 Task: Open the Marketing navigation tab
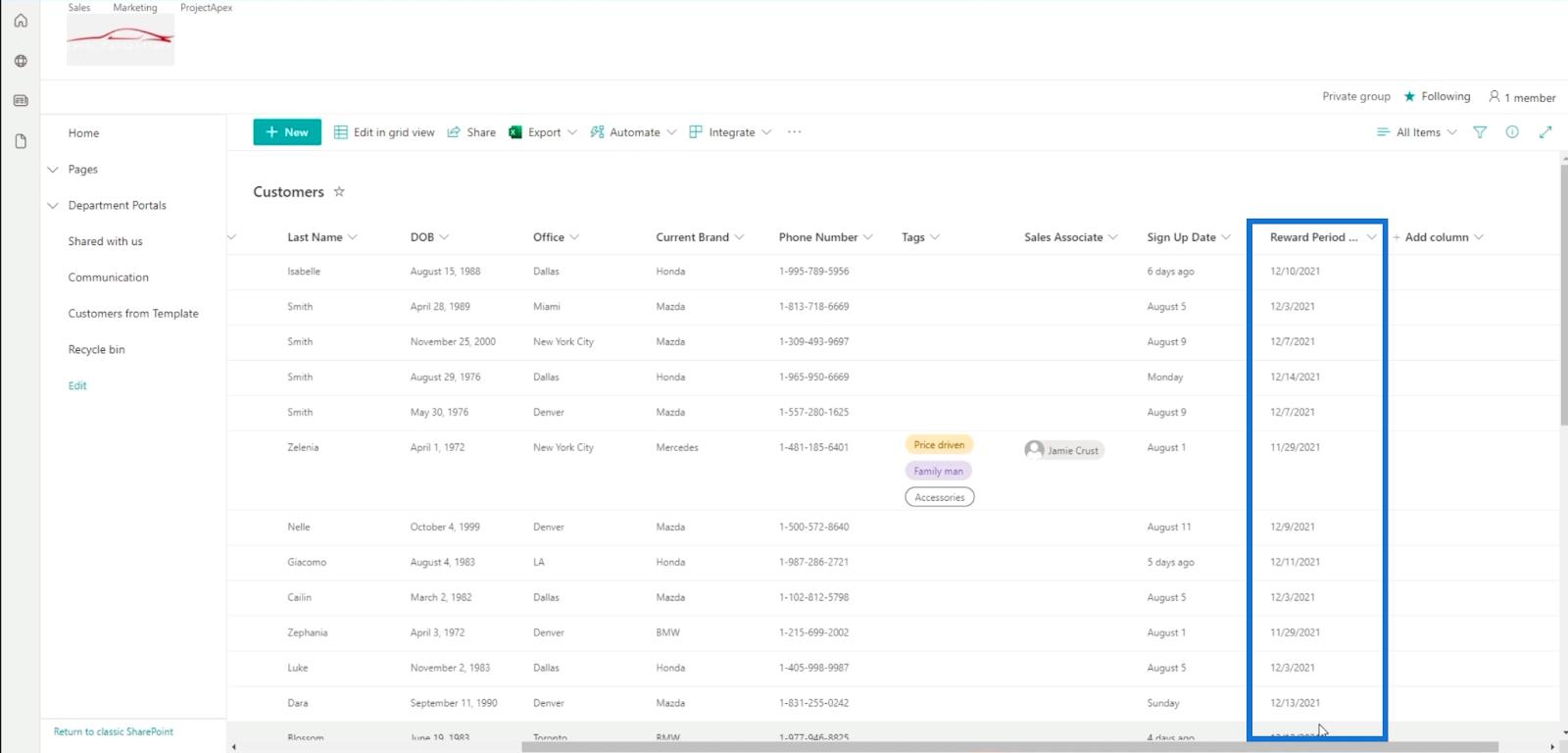[135, 7]
